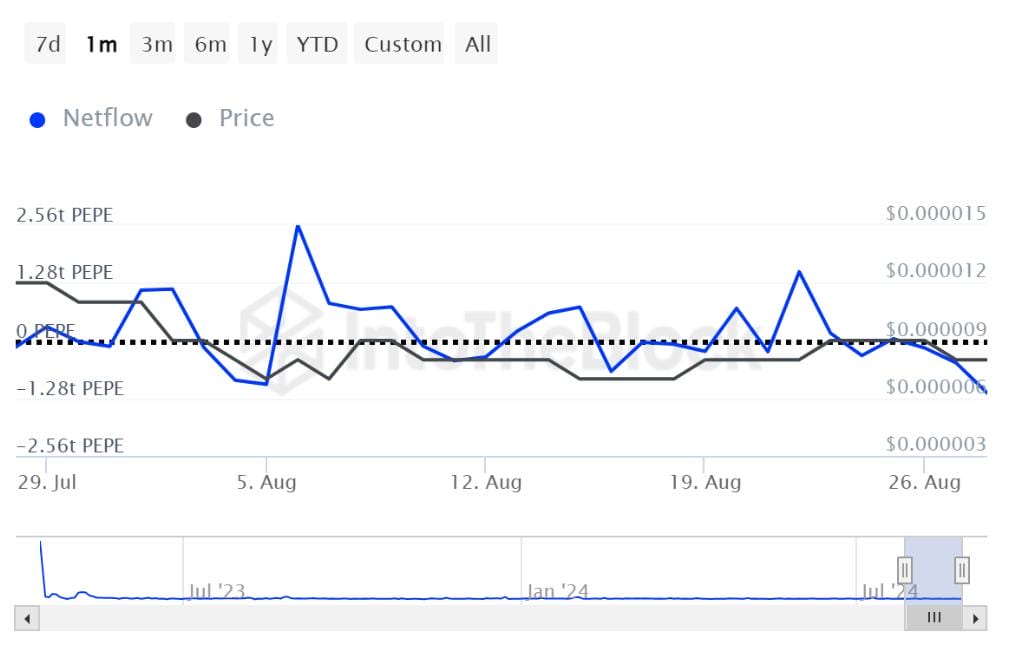This screenshot has height=659, width=1016.
Task: Hide the Price series via its label
Action: click(x=246, y=118)
